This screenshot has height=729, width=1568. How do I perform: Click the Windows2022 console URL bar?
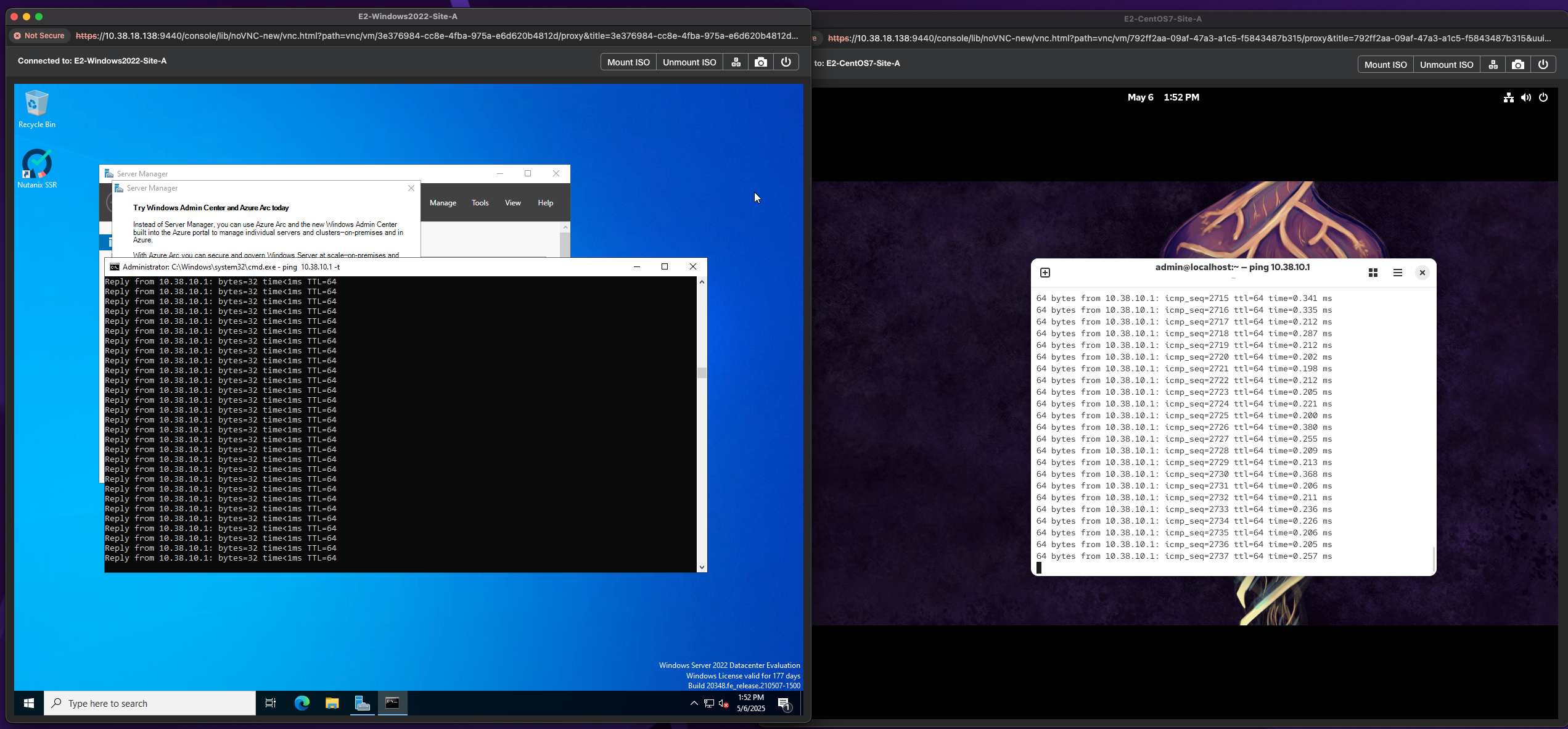pyautogui.click(x=437, y=36)
